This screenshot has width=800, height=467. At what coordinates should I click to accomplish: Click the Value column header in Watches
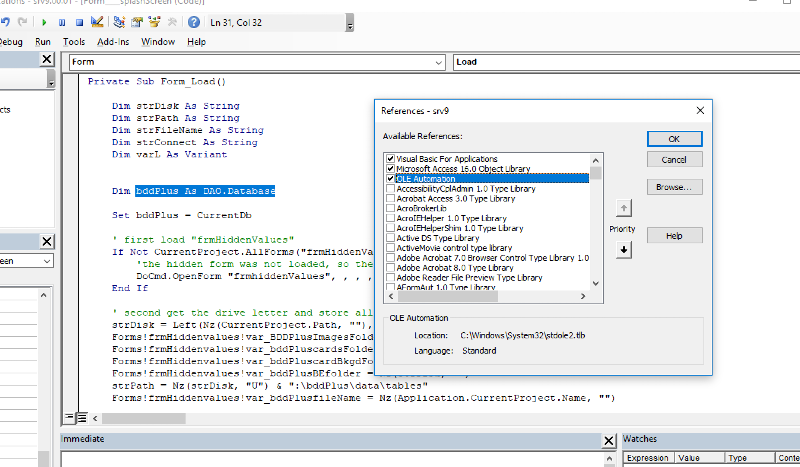(x=699, y=458)
